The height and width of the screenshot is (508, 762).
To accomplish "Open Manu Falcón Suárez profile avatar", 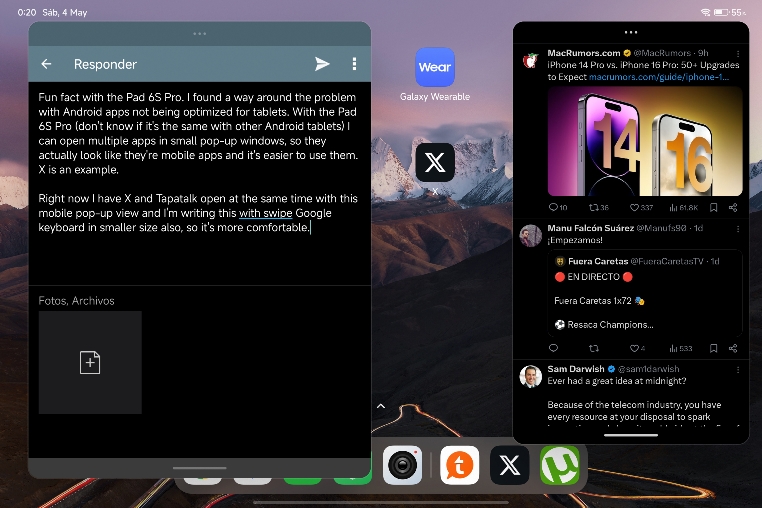I will (530, 236).
